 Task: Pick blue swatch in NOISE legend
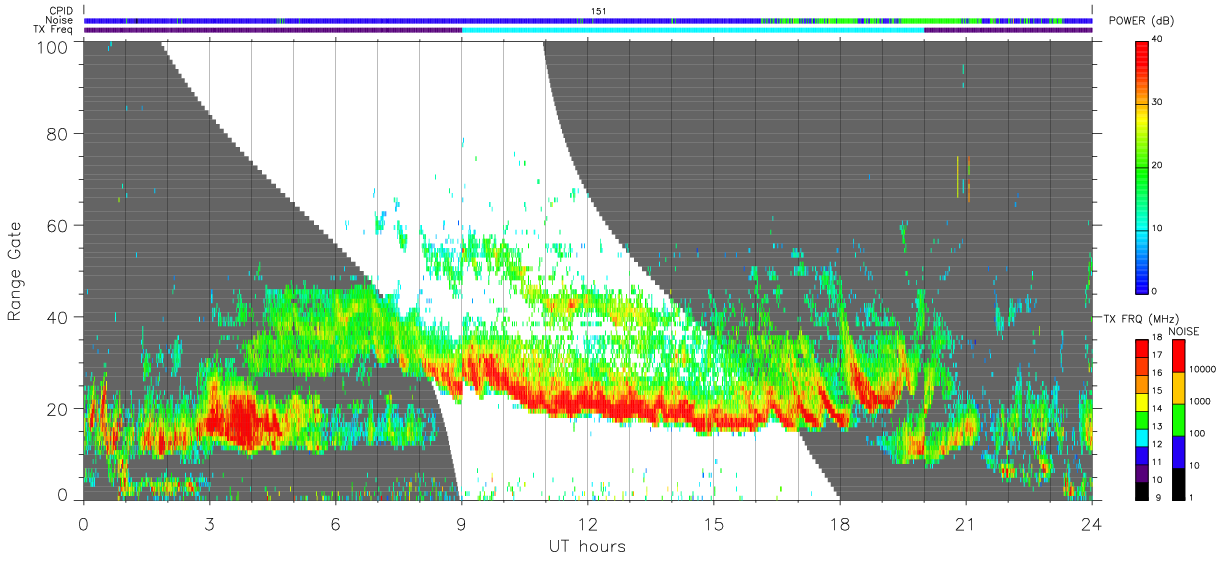click(1181, 451)
